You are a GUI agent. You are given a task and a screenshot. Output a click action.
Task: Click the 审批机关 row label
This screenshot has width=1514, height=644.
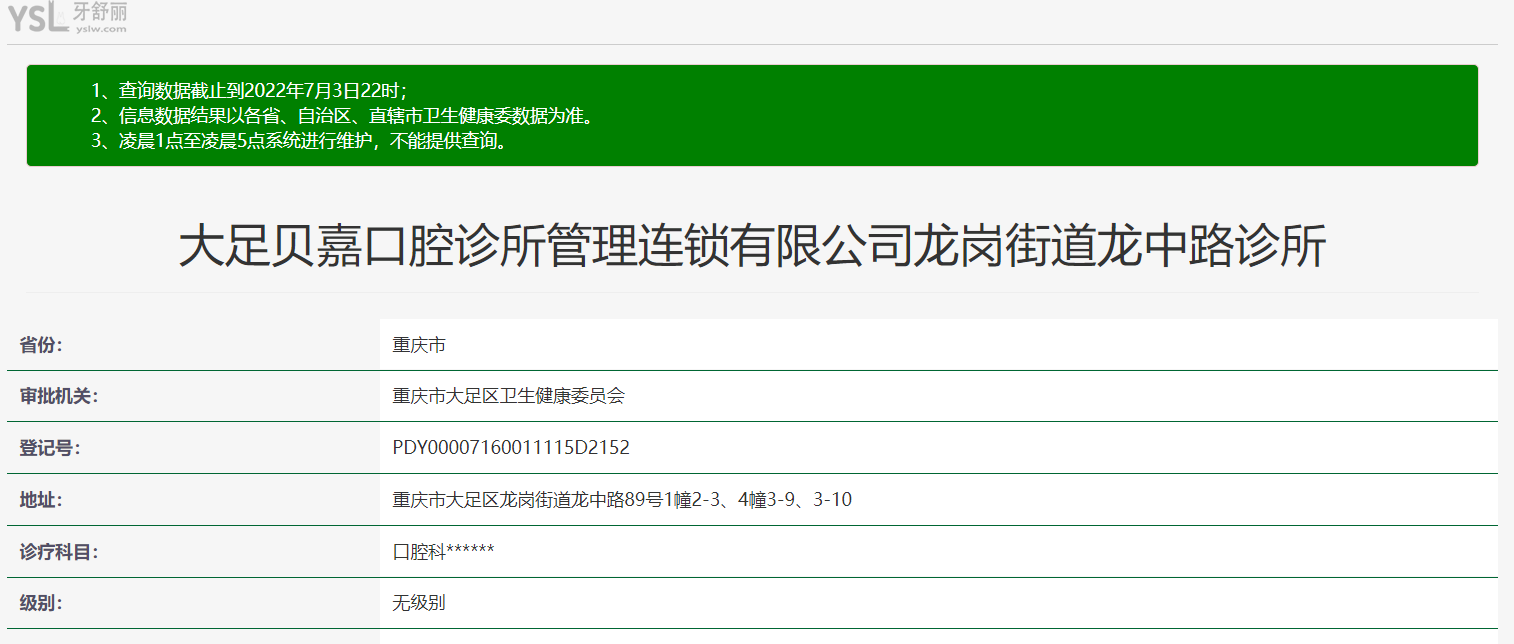click(59, 396)
